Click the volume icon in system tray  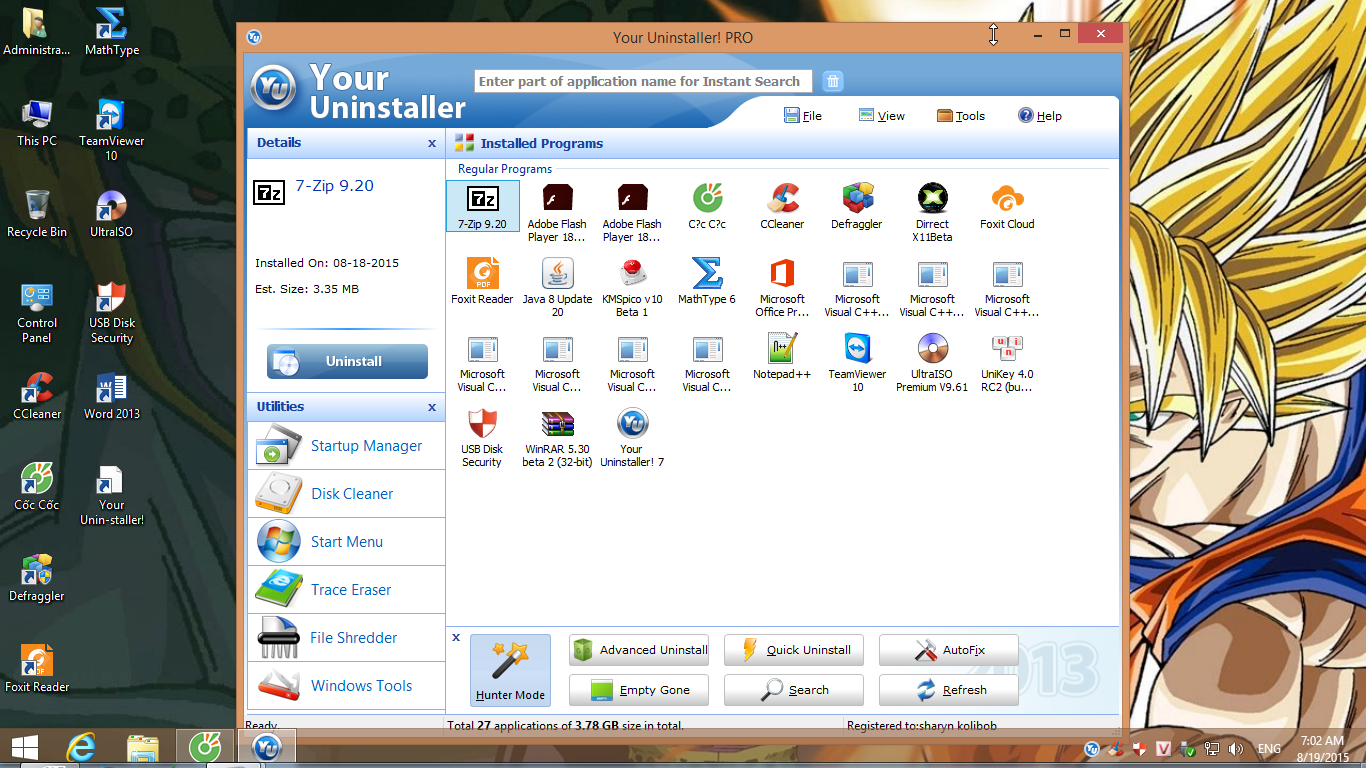(1236, 748)
